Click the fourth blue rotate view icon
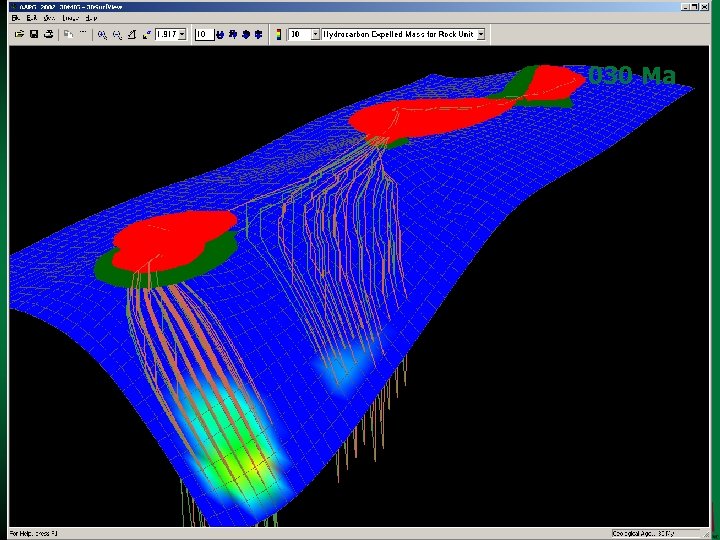720x540 pixels. tap(259, 34)
